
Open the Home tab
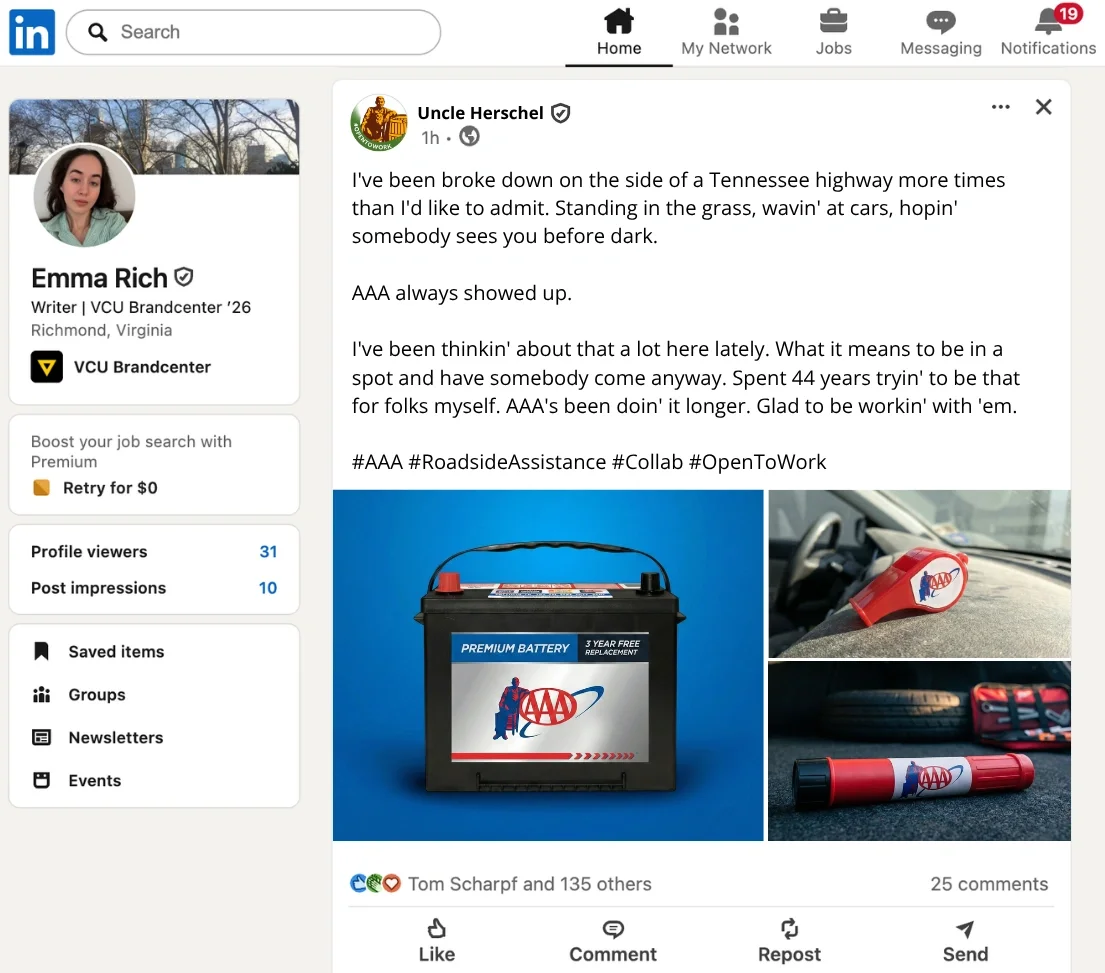coord(619,32)
